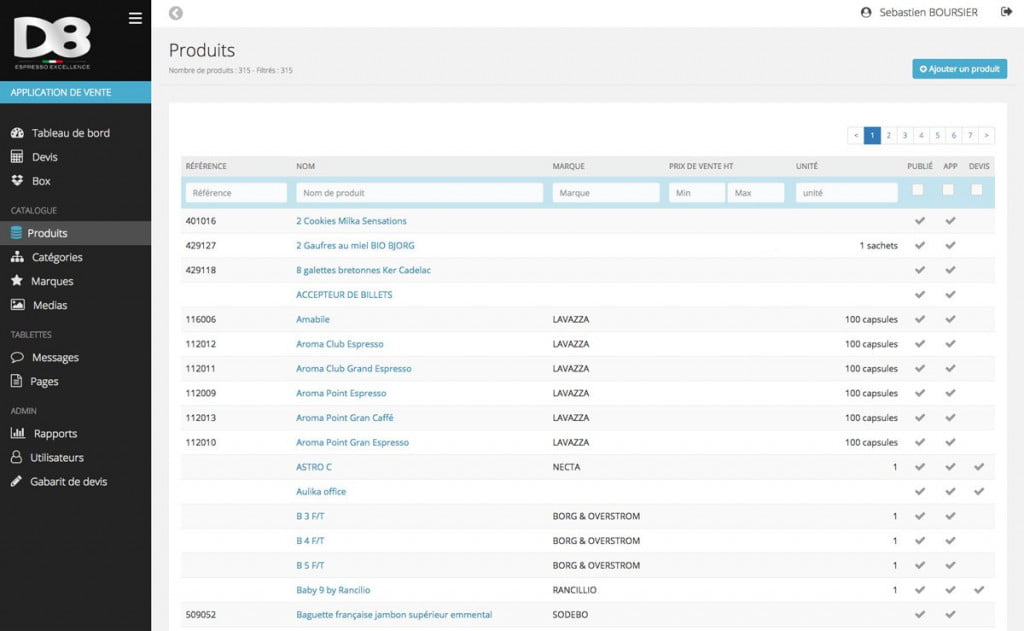Click Devis checkmark for ASTRO C row
1024x631 pixels.
(x=978, y=467)
